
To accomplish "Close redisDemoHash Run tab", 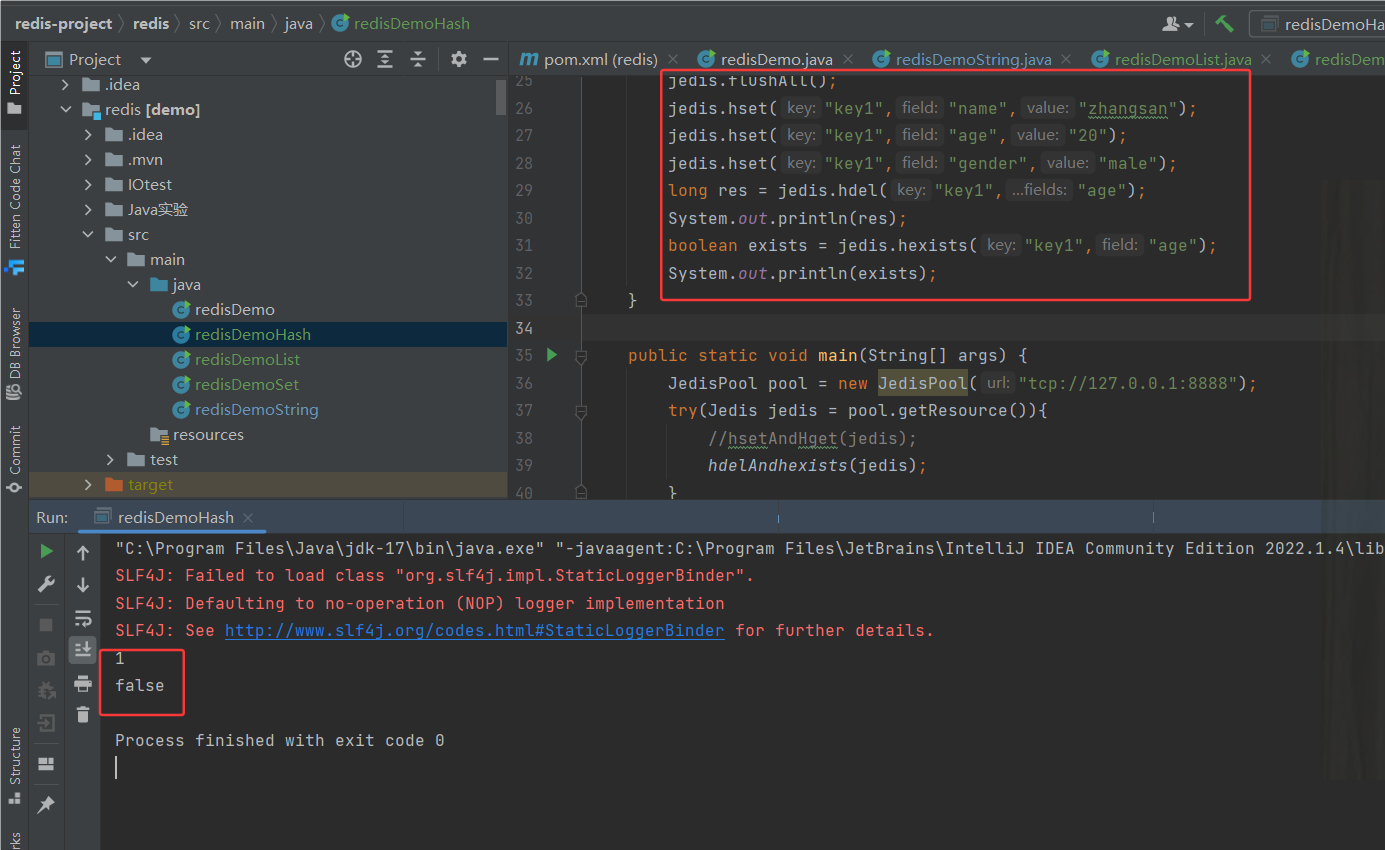I will tap(249, 518).
